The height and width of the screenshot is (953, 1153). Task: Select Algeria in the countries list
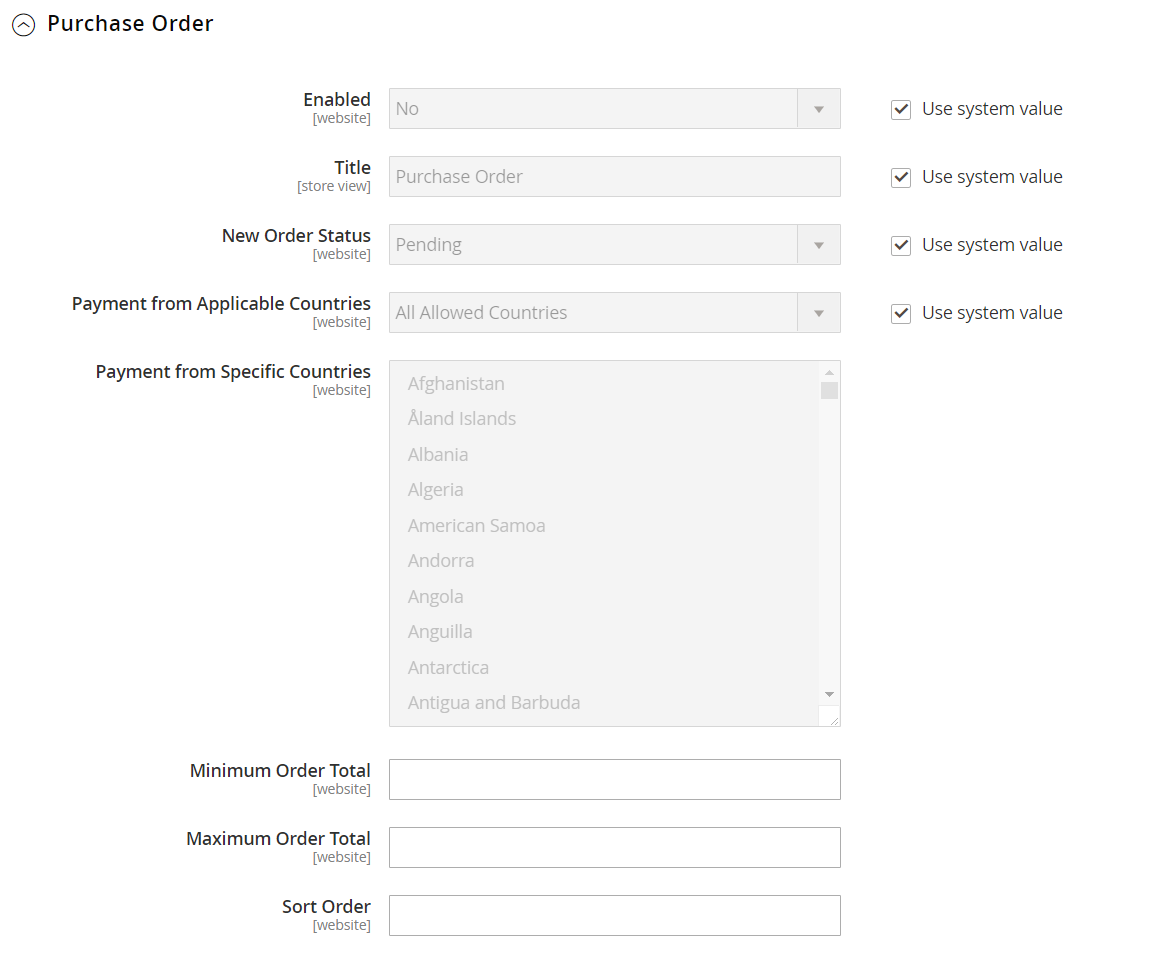604,490
